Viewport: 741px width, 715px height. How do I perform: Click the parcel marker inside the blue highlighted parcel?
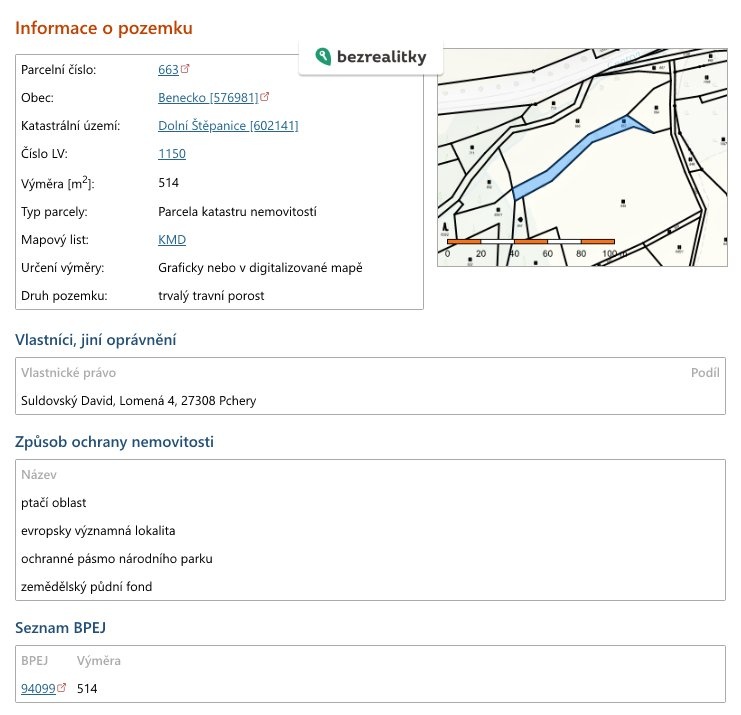point(624,122)
